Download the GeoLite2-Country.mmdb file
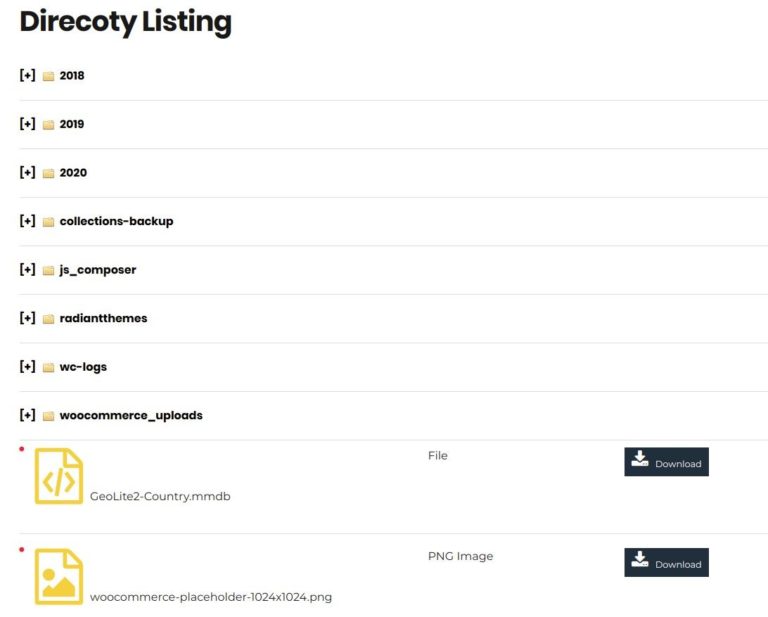 pos(666,462)
